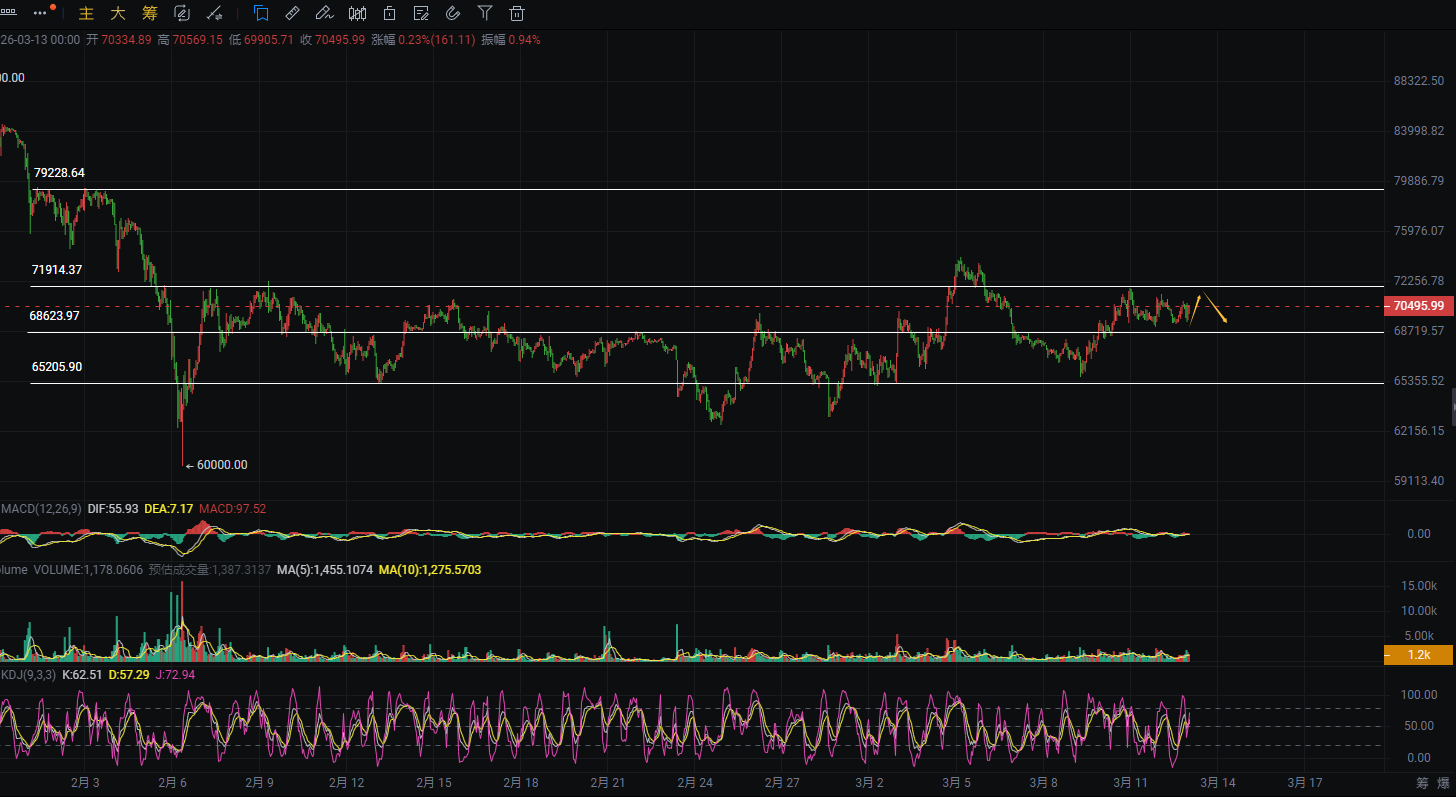Toggle the 主 indicator button
This screenshot has width=1456, height=797.
click(86, 13)
